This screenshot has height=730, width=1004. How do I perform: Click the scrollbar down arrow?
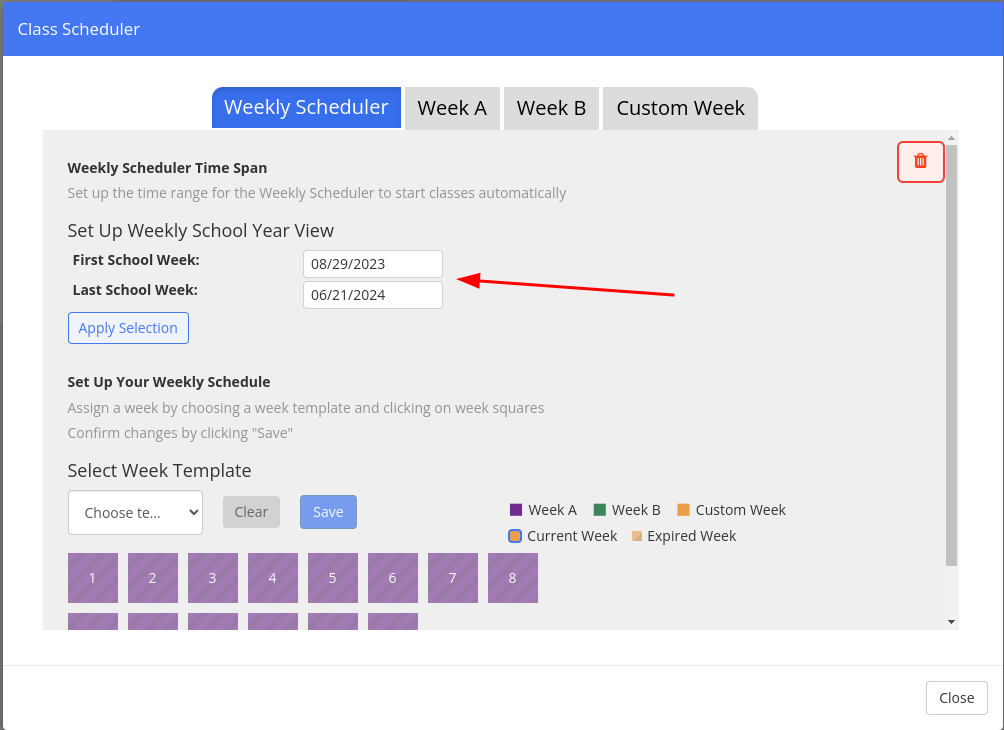click(951, 622)
